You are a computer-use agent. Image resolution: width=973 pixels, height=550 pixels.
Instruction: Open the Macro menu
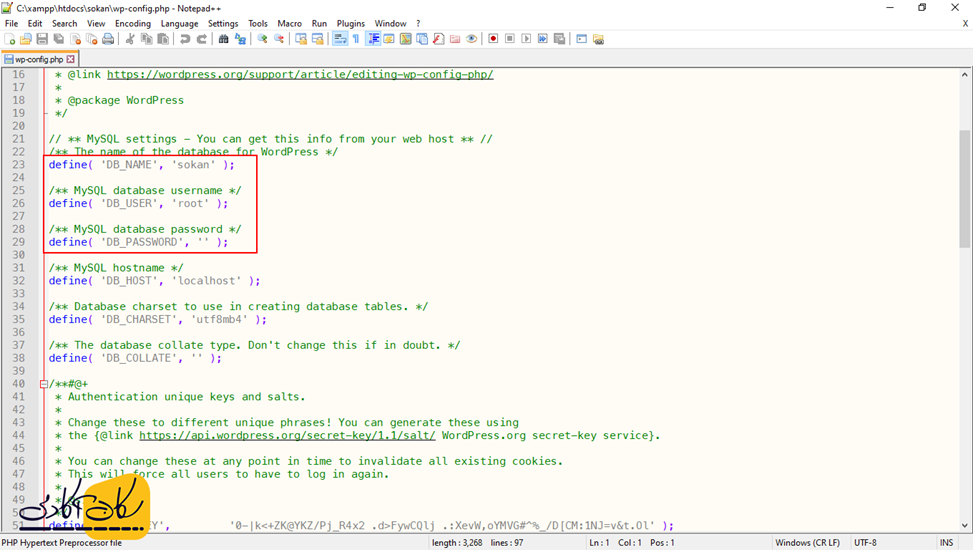point(289,24)
